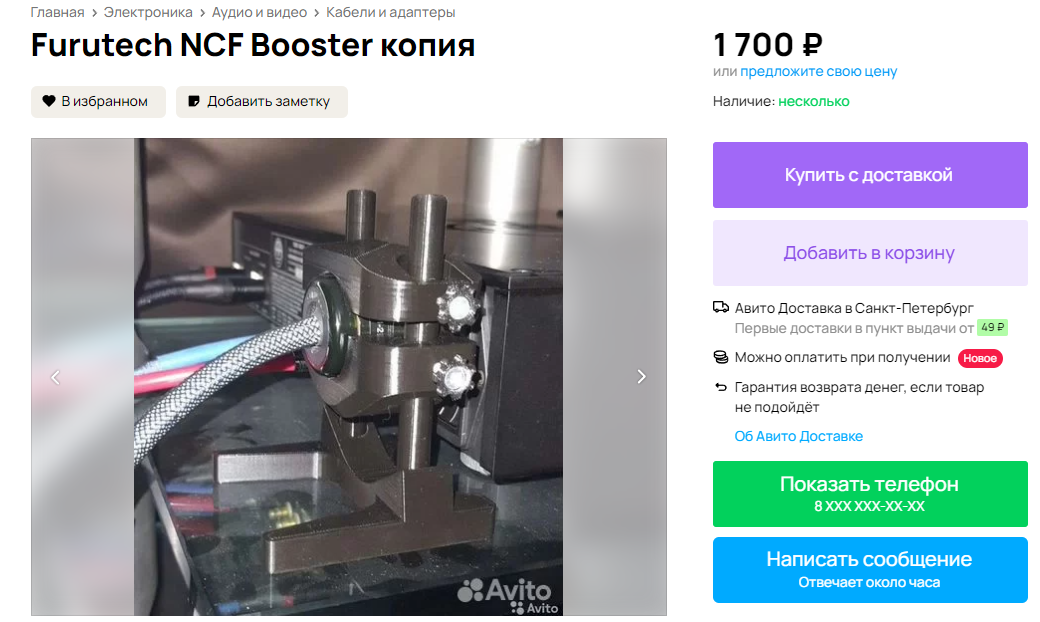Click Показать телефон button
1040x622 pixels.
[x=870, y=494]
